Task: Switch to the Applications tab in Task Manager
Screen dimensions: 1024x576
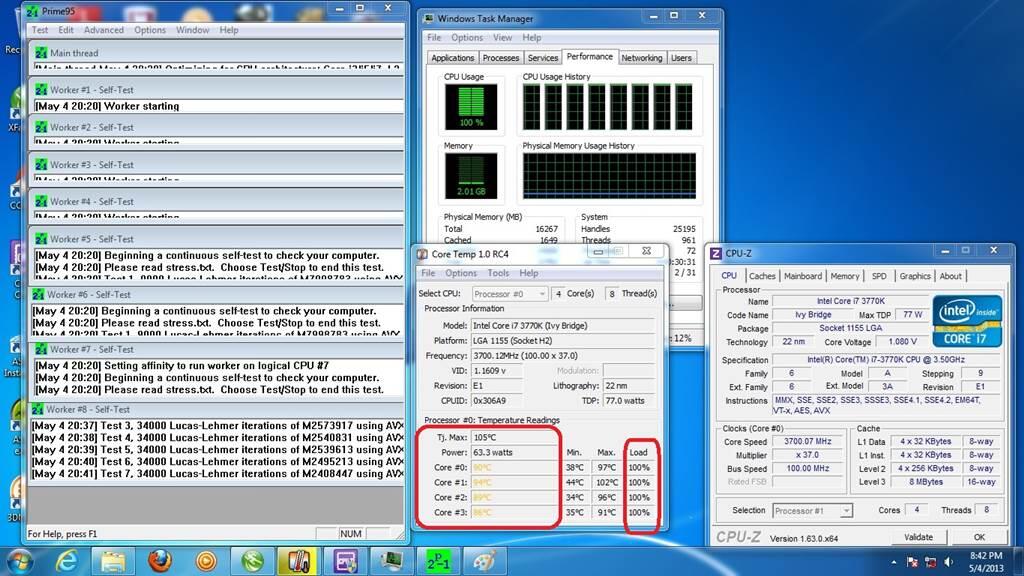Action: [x=453, y=58]
